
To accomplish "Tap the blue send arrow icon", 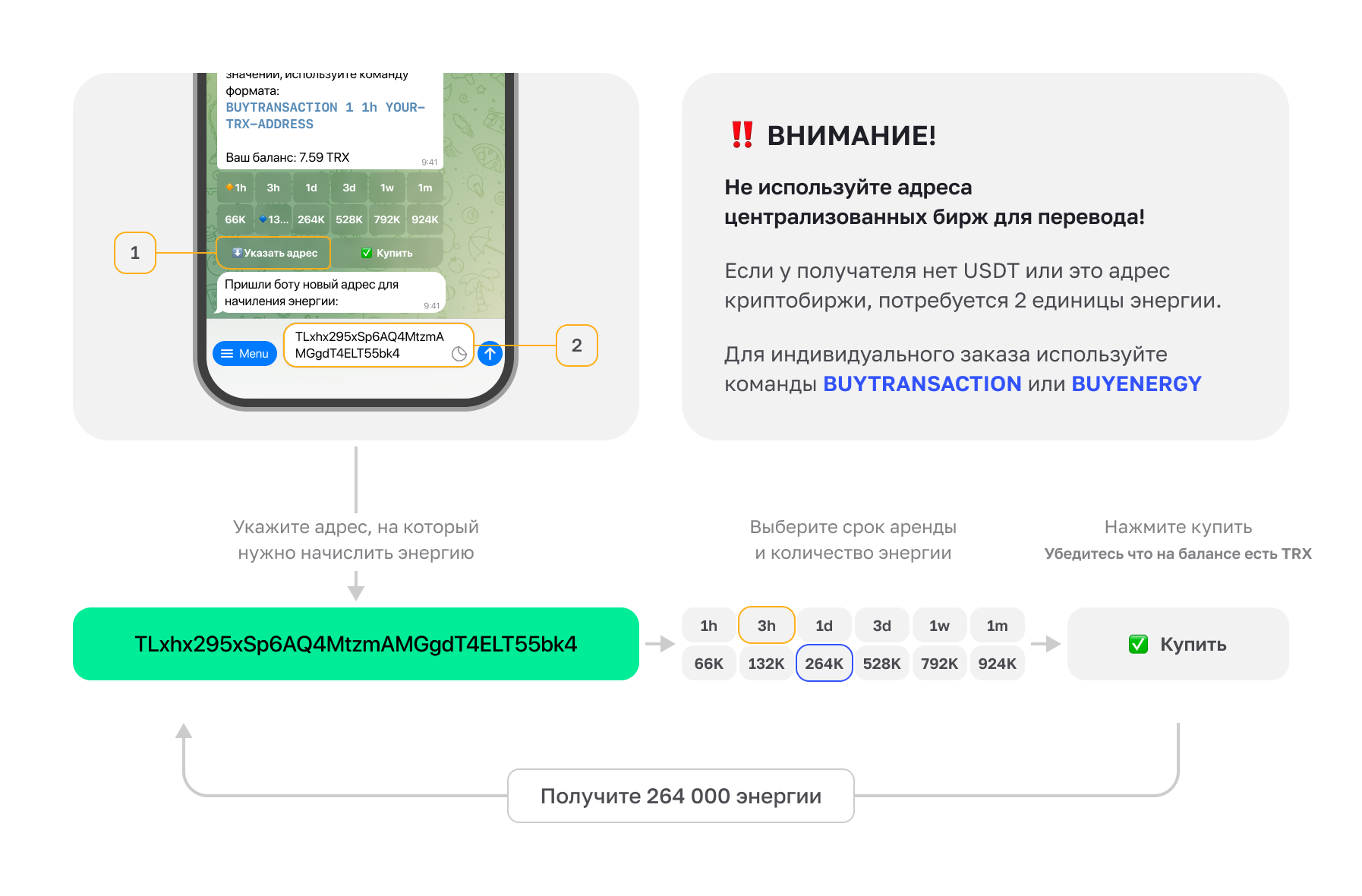I will pos(490,353).
